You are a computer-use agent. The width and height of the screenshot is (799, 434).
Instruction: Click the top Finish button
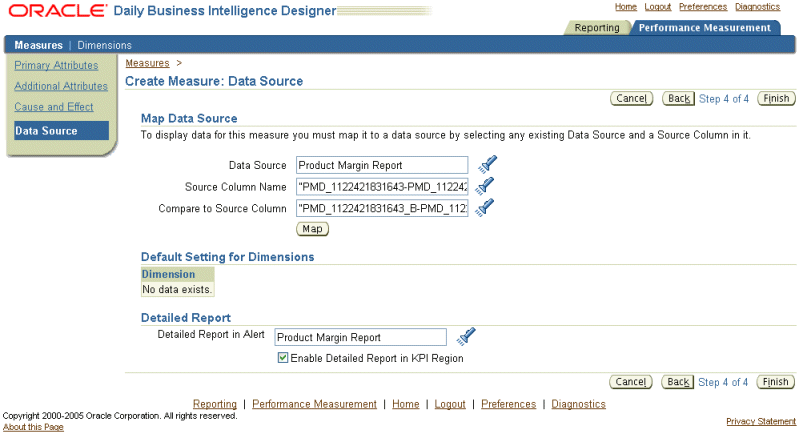click(x=776, y=98)
